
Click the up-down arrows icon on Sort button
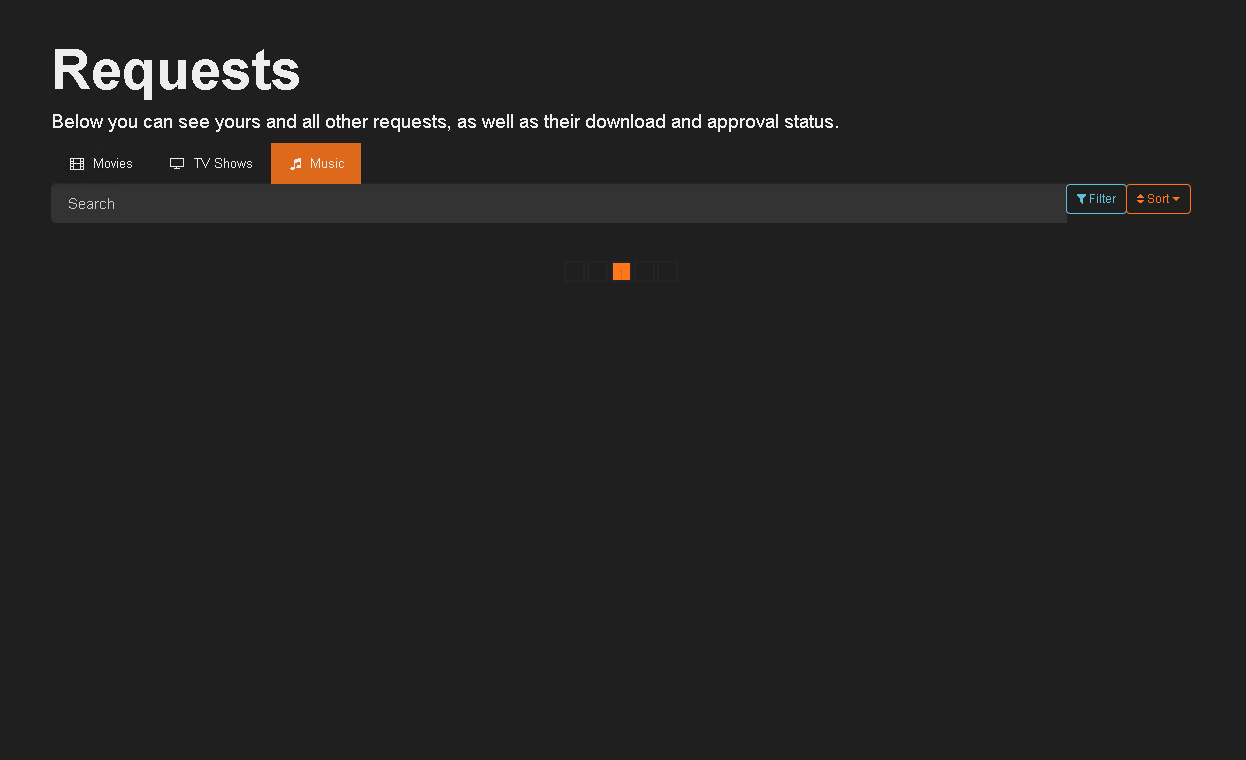1141,199
